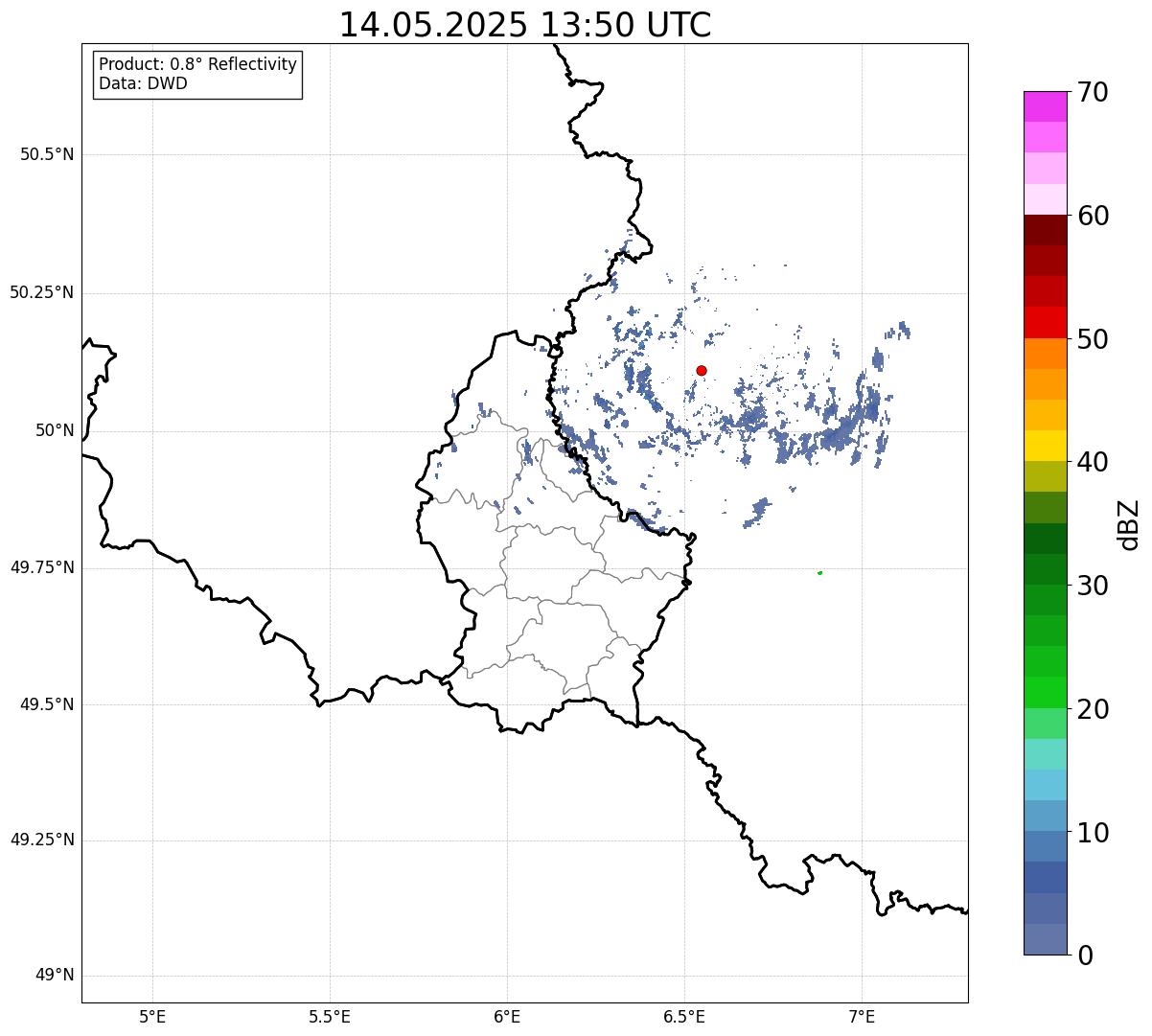Pick the light cyan-blue swatch above 10

pyautogui.click(x=1045, y=785)
